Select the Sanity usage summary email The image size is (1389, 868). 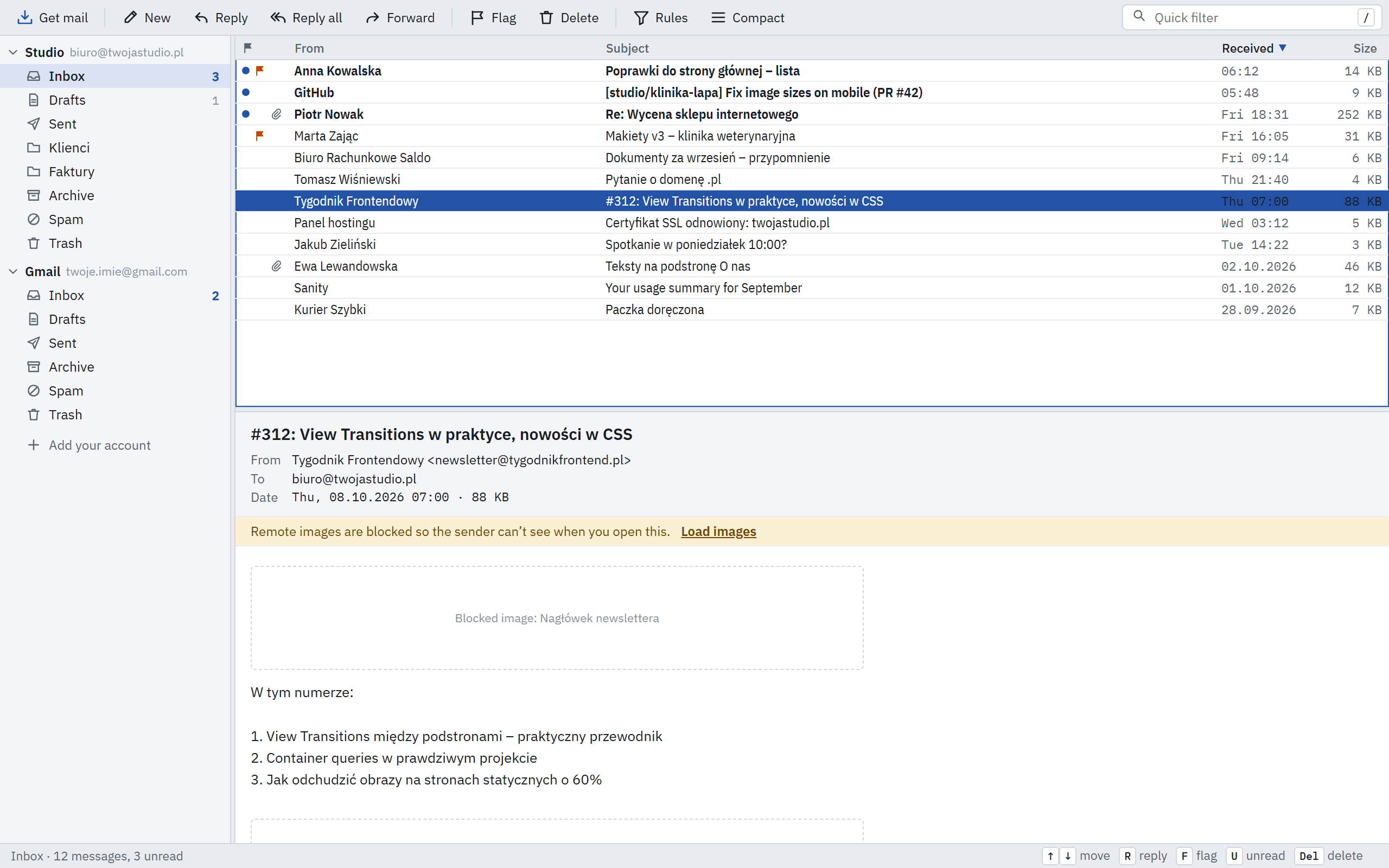coord(812,288)
